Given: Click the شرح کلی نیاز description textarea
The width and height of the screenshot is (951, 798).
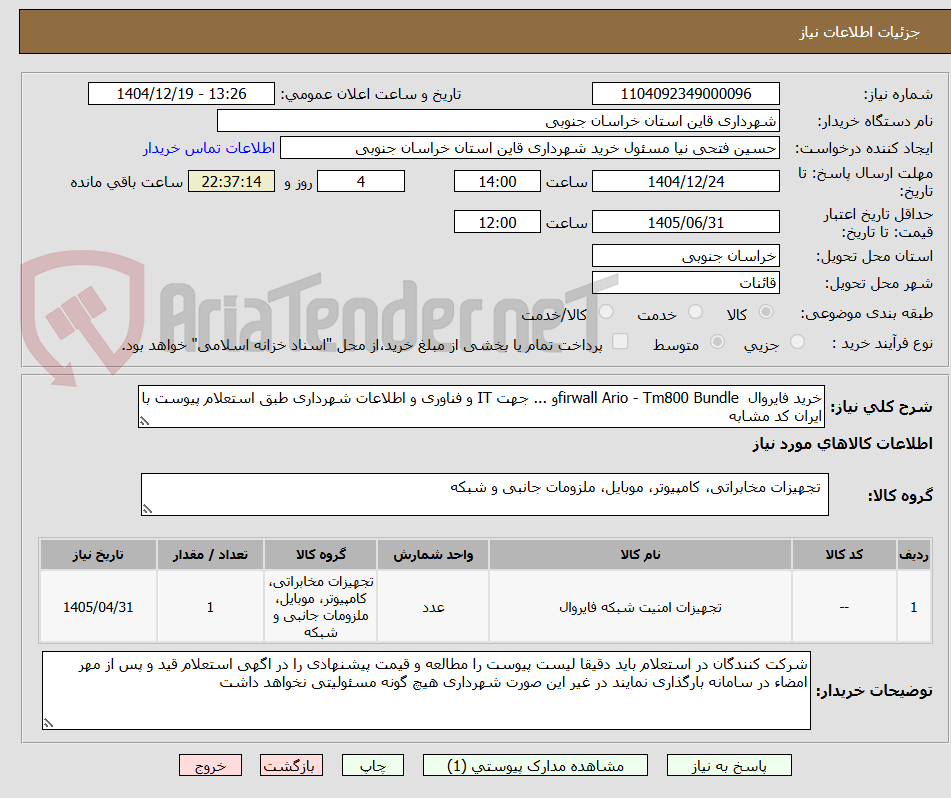Looking at the screenshot, I should point(482,406).
